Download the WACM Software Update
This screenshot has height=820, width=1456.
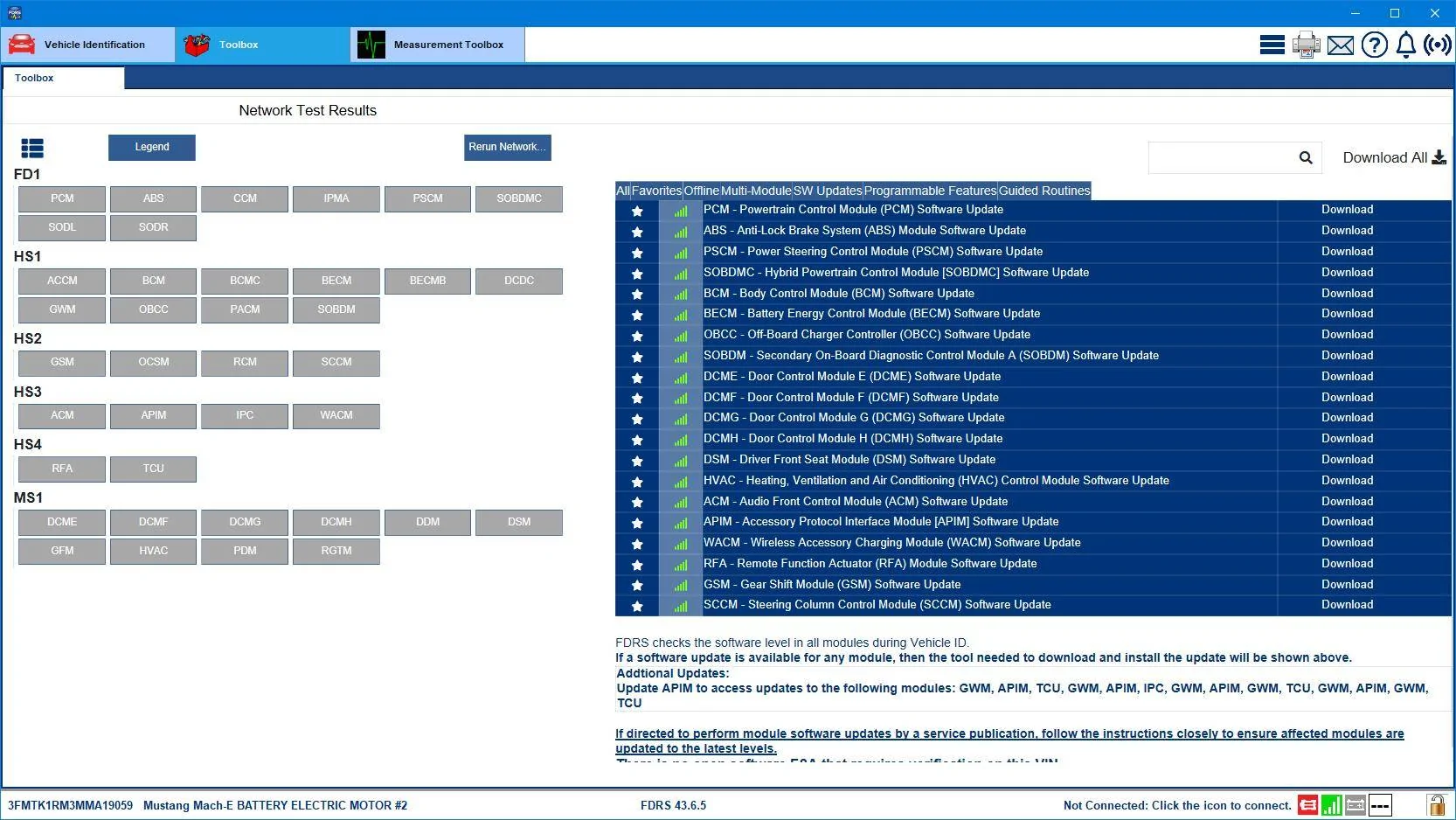tap(1347, 543)
